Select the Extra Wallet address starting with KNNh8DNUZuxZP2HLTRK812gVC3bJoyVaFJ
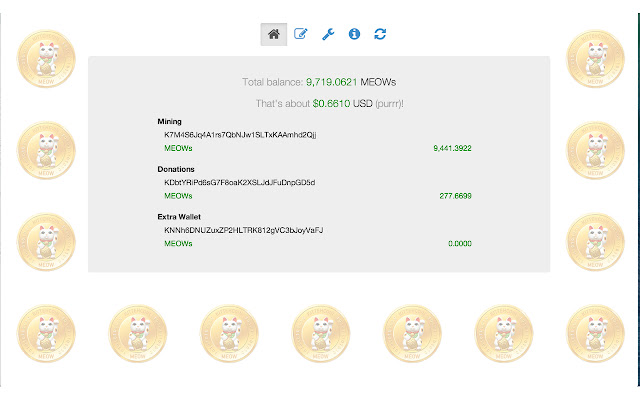Image resolution: width=640 pixels, height=400 pixels. click(244, 230)
